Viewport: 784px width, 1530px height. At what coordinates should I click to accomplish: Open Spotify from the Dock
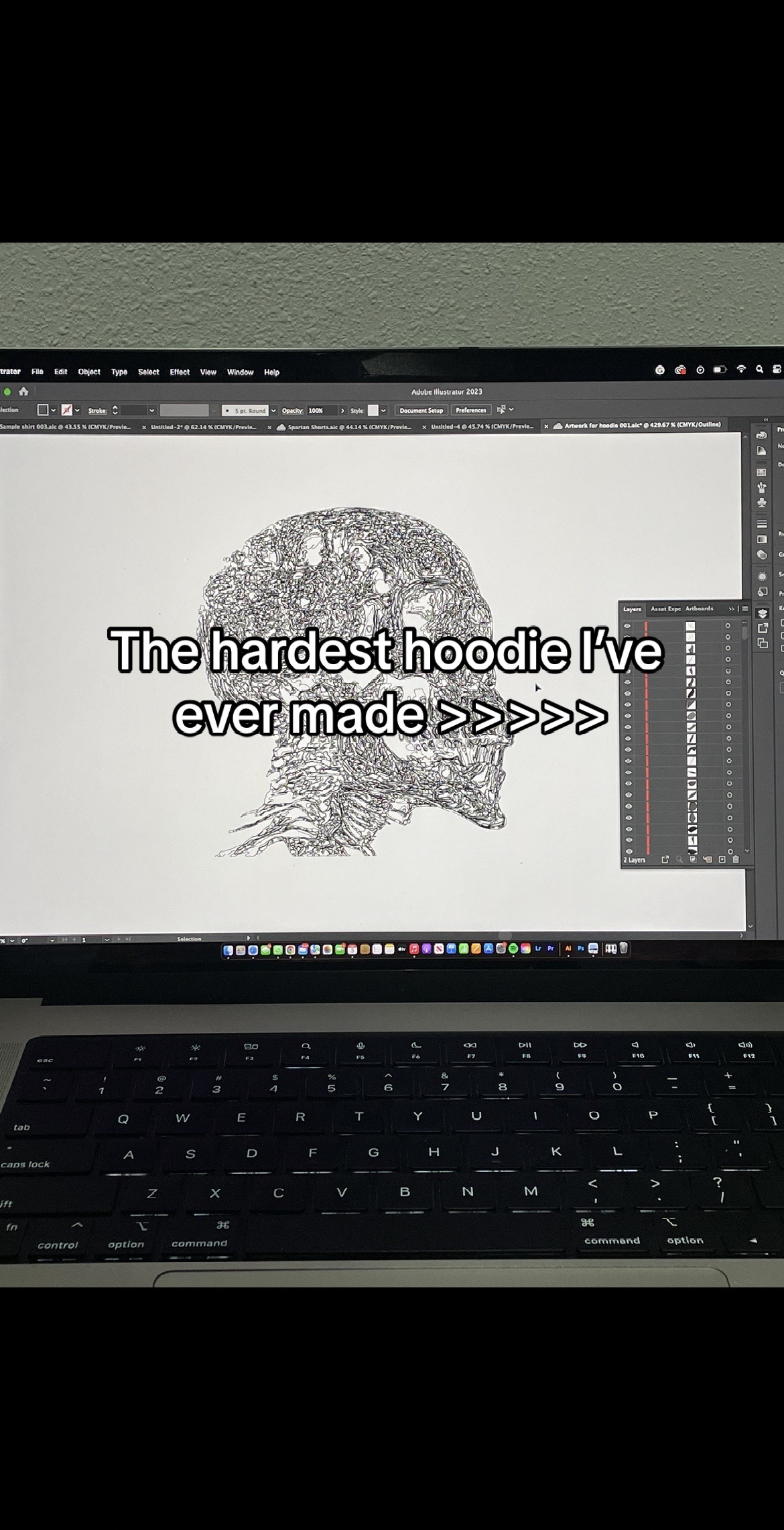(x=513, y=949)
